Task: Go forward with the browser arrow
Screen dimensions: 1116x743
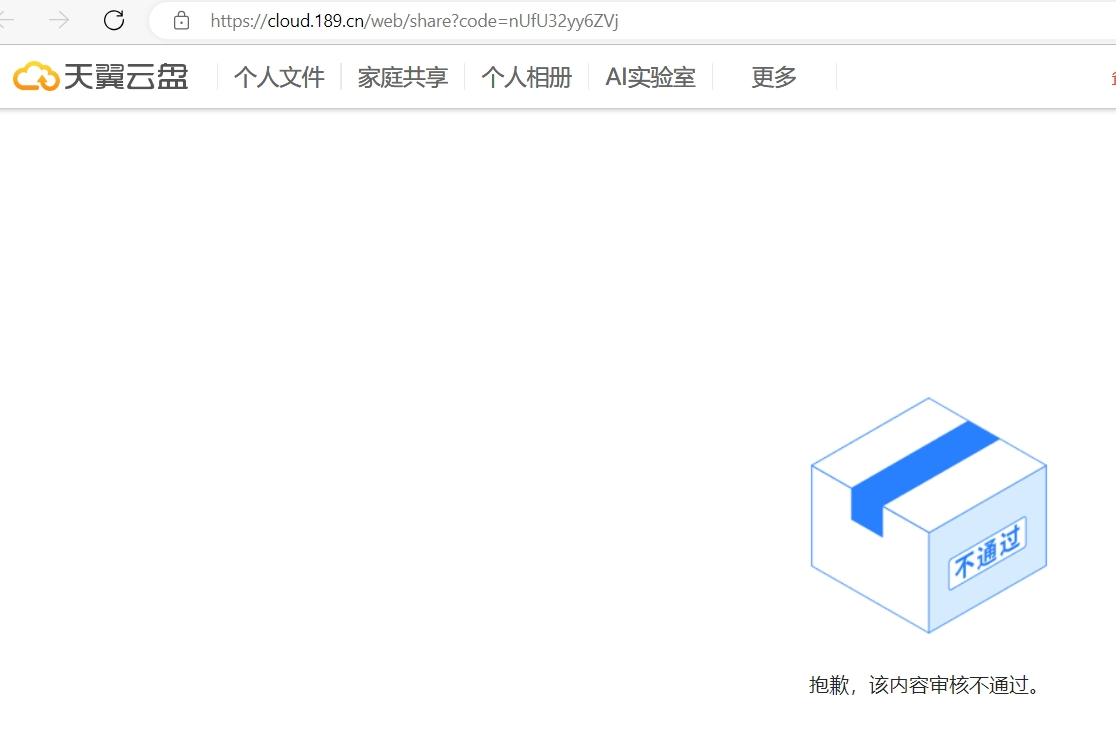Action: pos(59,20)
